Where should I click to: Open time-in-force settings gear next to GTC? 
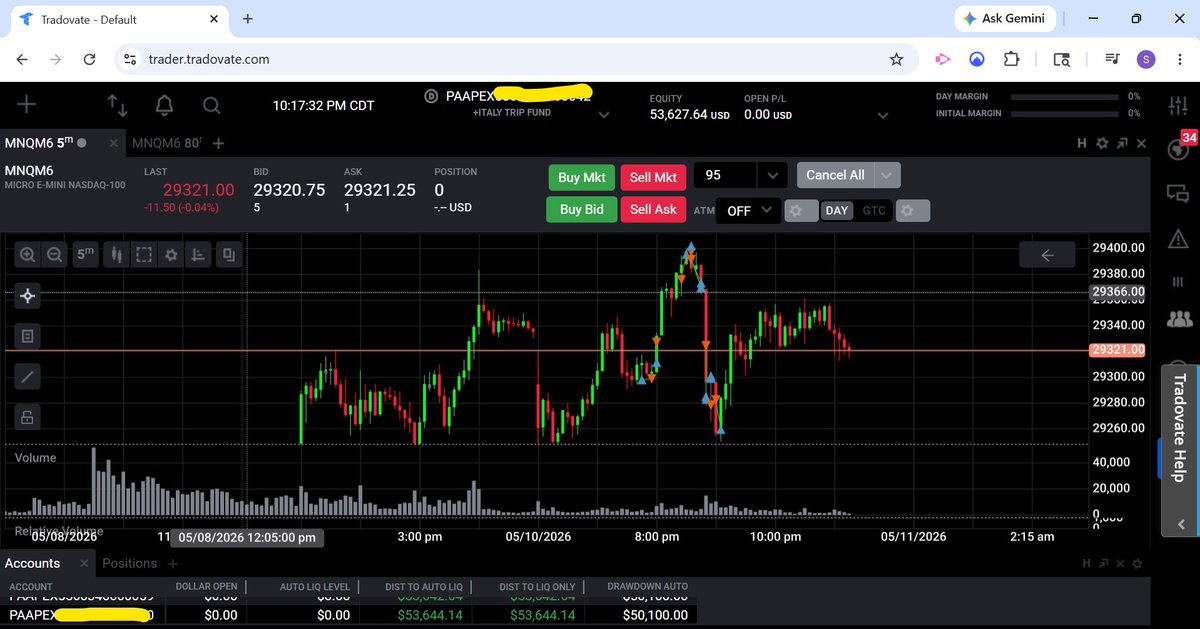(913, 211)
